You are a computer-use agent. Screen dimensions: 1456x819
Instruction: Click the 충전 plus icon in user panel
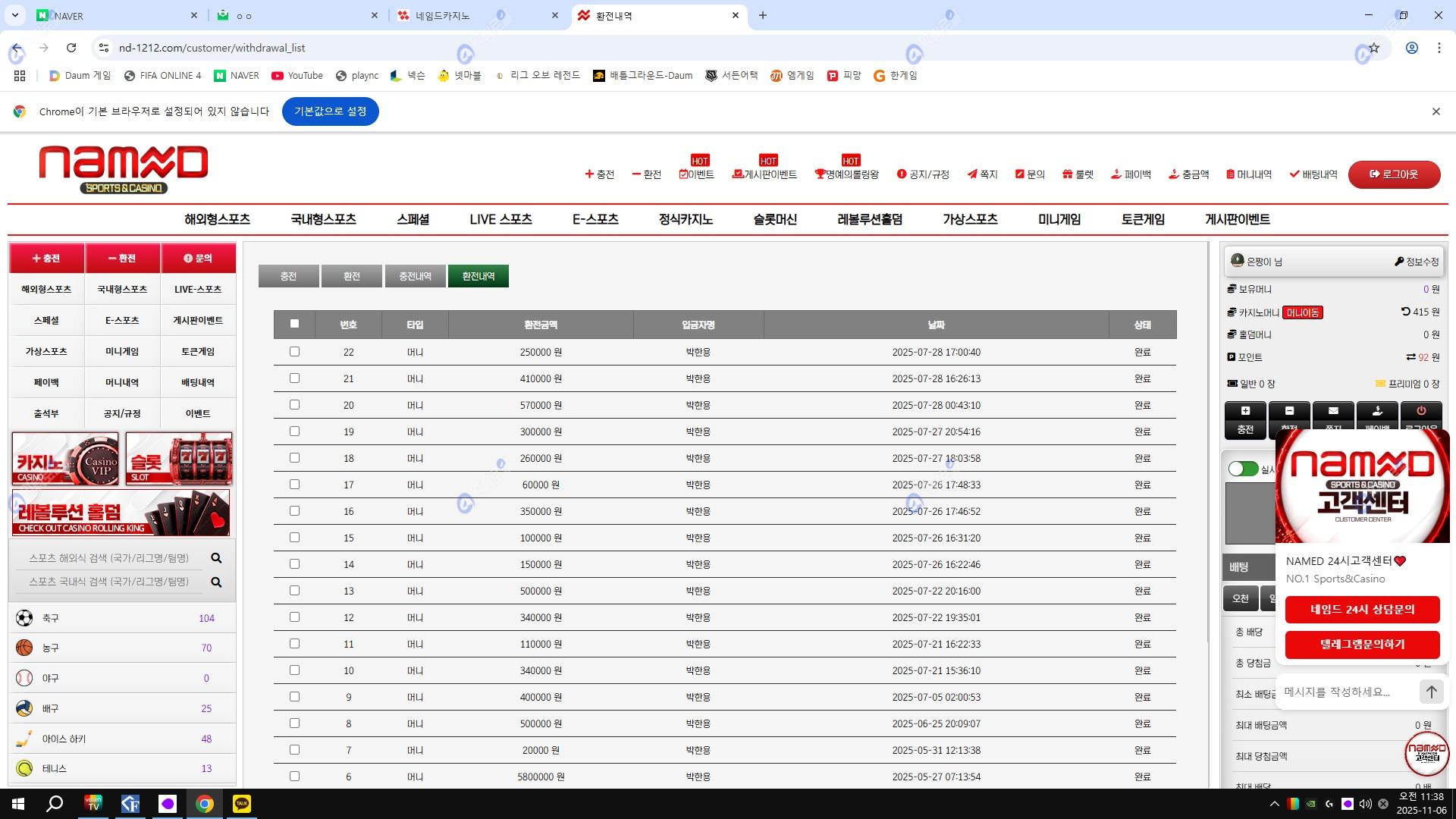(x=1245, y=412)
